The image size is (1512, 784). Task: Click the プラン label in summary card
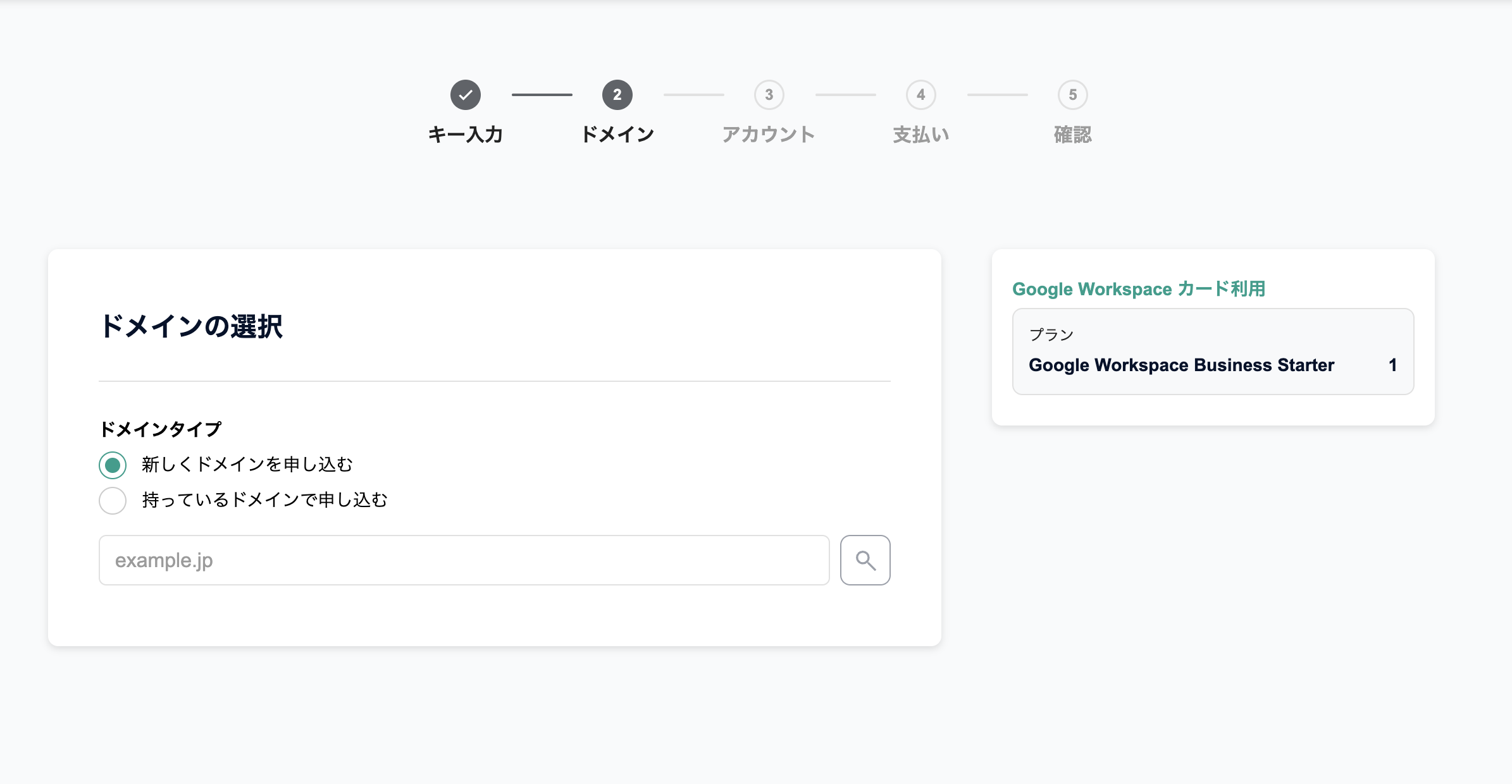[x=1051, y=334]
